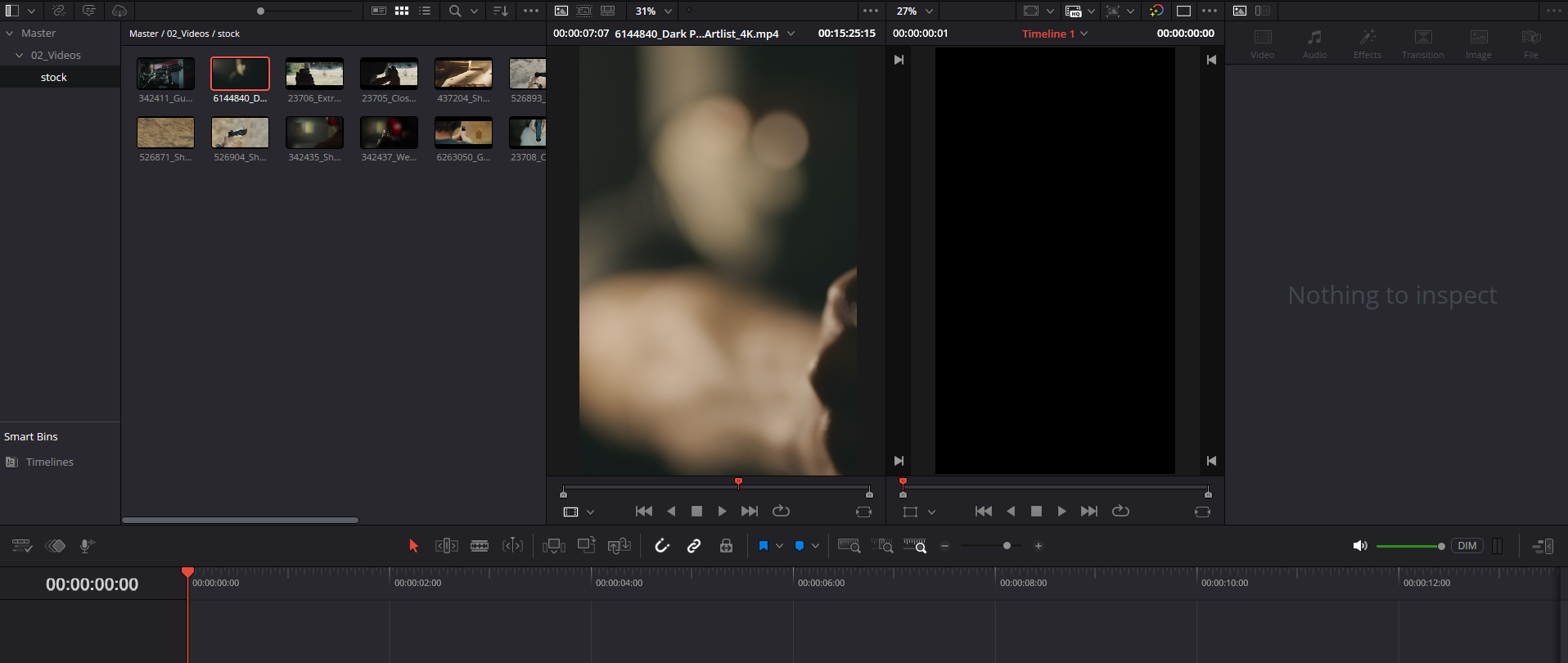Click the timeline zoom out minus button
Screen dimensions: 1568x663
point(944,546)
